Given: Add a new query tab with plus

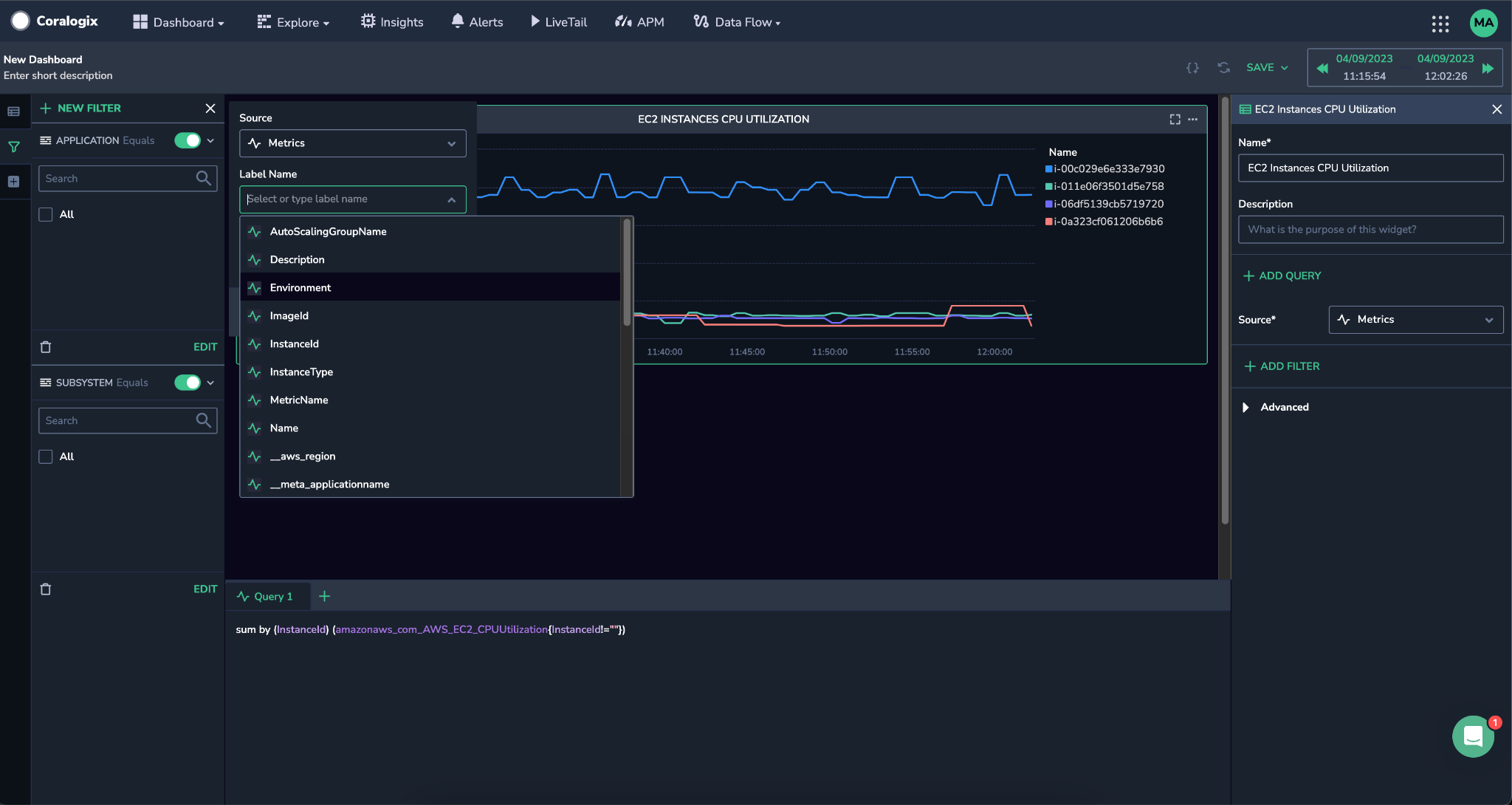Looking at the screenshot, I should (324, 596).
